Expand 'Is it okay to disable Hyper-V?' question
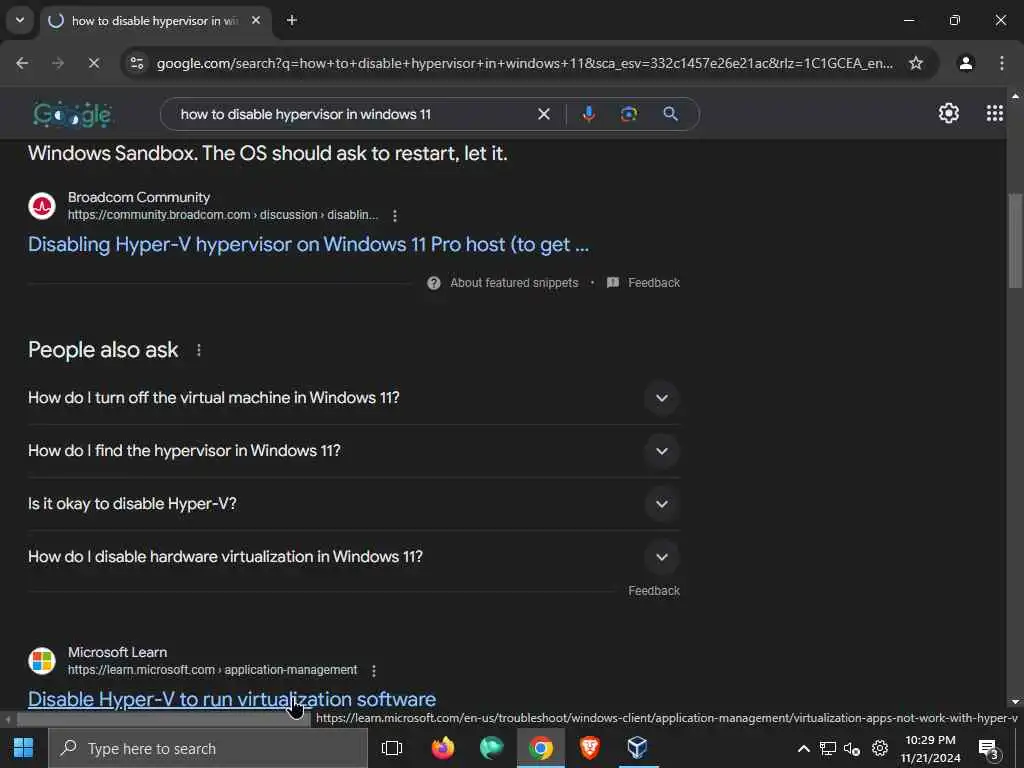This screenshot has width=1024, height=768. (x=353, y=504)
